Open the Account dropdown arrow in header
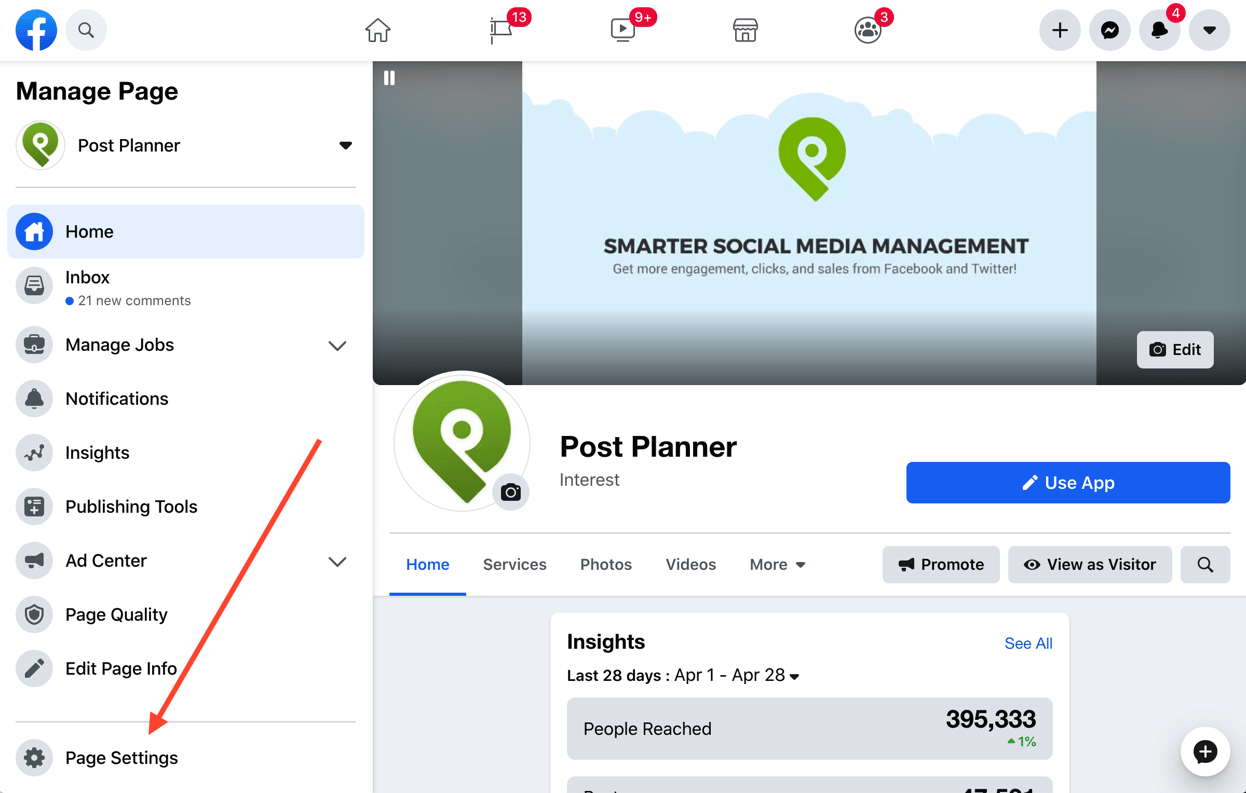Image resolution: width=1246 pixels, height=793 pixels. point(1209,30)
